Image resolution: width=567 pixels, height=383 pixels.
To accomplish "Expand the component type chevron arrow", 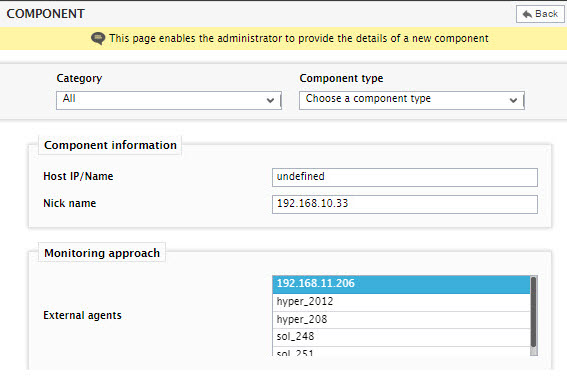I will 513,101.
